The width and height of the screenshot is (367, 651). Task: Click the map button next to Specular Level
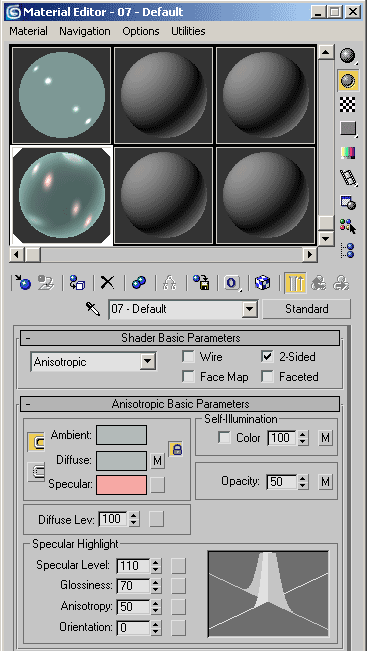click(179, 565)
